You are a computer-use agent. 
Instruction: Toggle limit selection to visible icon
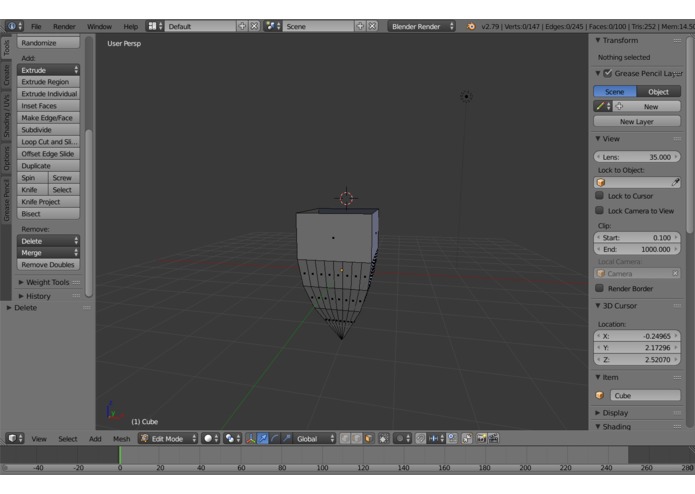click(384, 438)
